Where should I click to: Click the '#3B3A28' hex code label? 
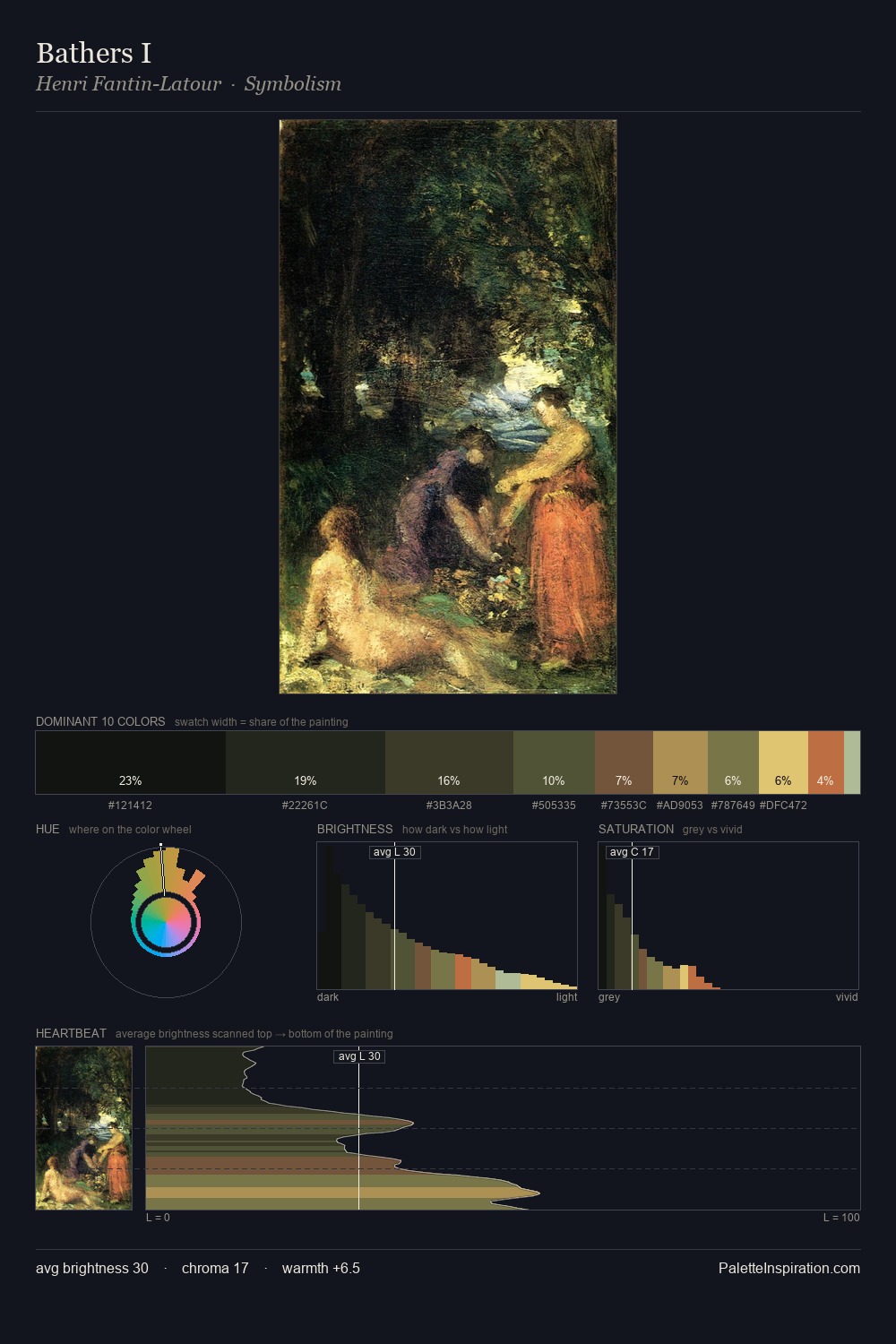click(x=449, y=806)
